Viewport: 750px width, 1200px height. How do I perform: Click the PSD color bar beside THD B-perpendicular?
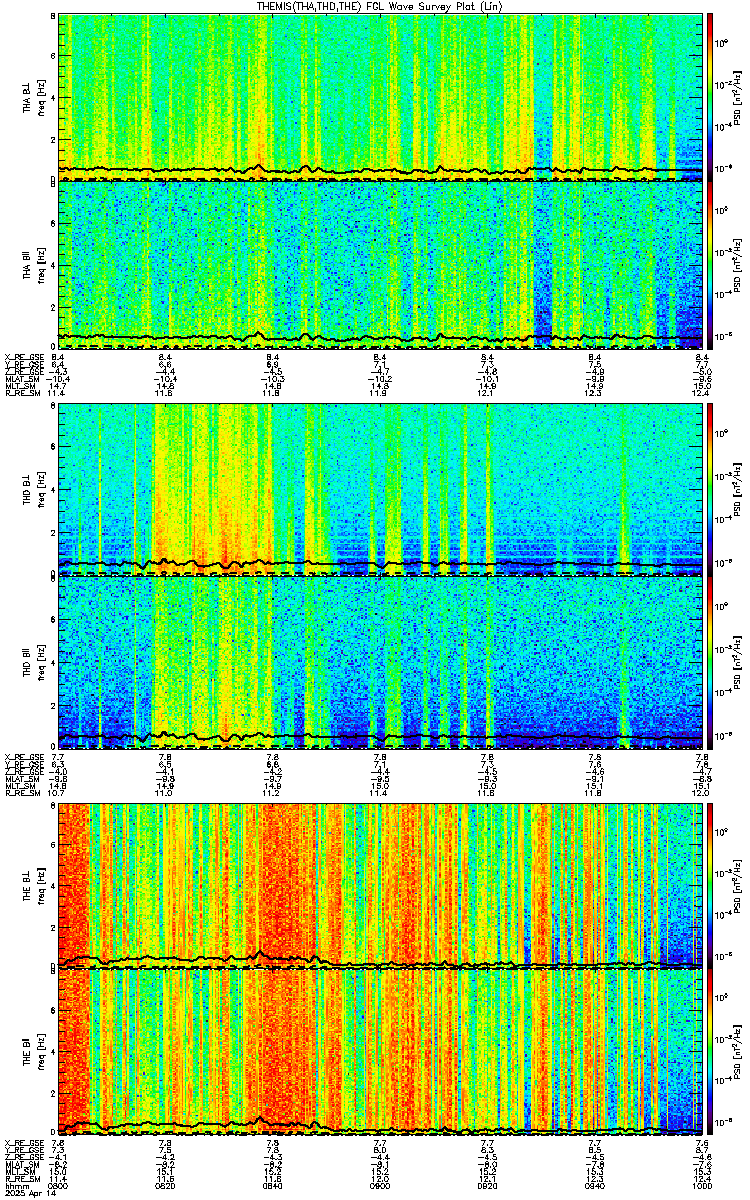tap(710, 489)
